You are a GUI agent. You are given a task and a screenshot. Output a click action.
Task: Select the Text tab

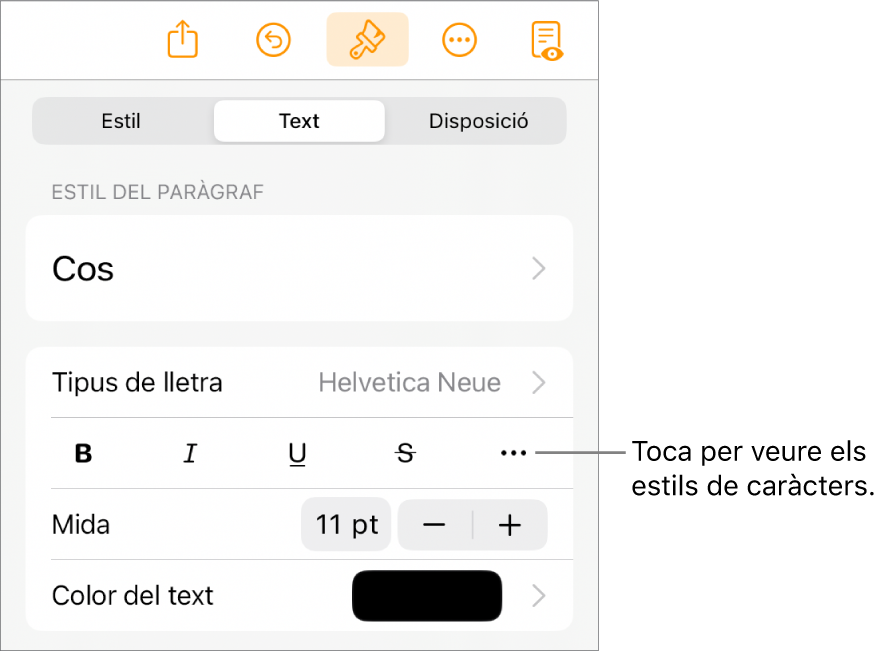coord(299,121)
